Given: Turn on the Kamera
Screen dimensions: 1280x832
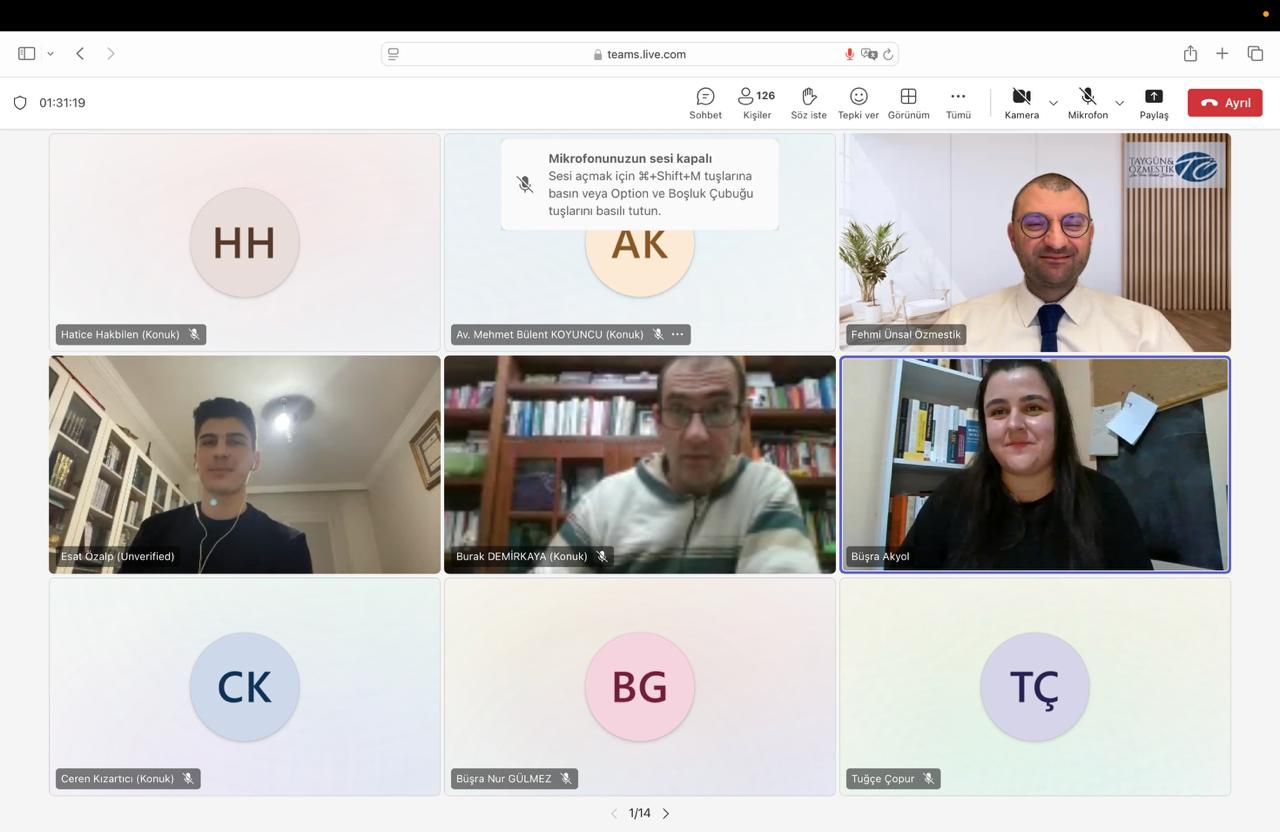Looking at the screenshot, I should pyautogui.click(x=1021, y=103).
